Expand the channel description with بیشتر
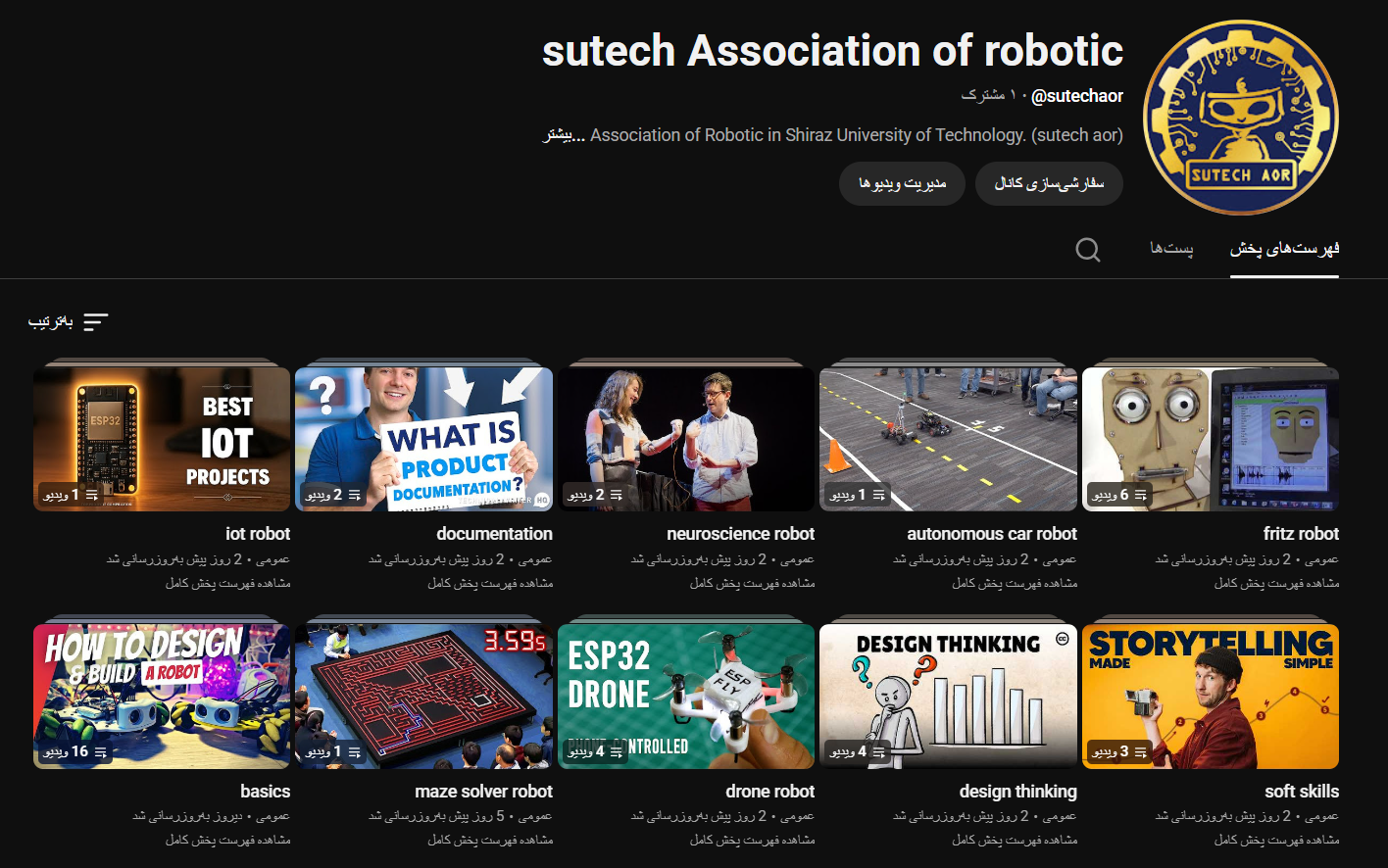This screenshot has height=868, width=1388. [x=567, y=136]
